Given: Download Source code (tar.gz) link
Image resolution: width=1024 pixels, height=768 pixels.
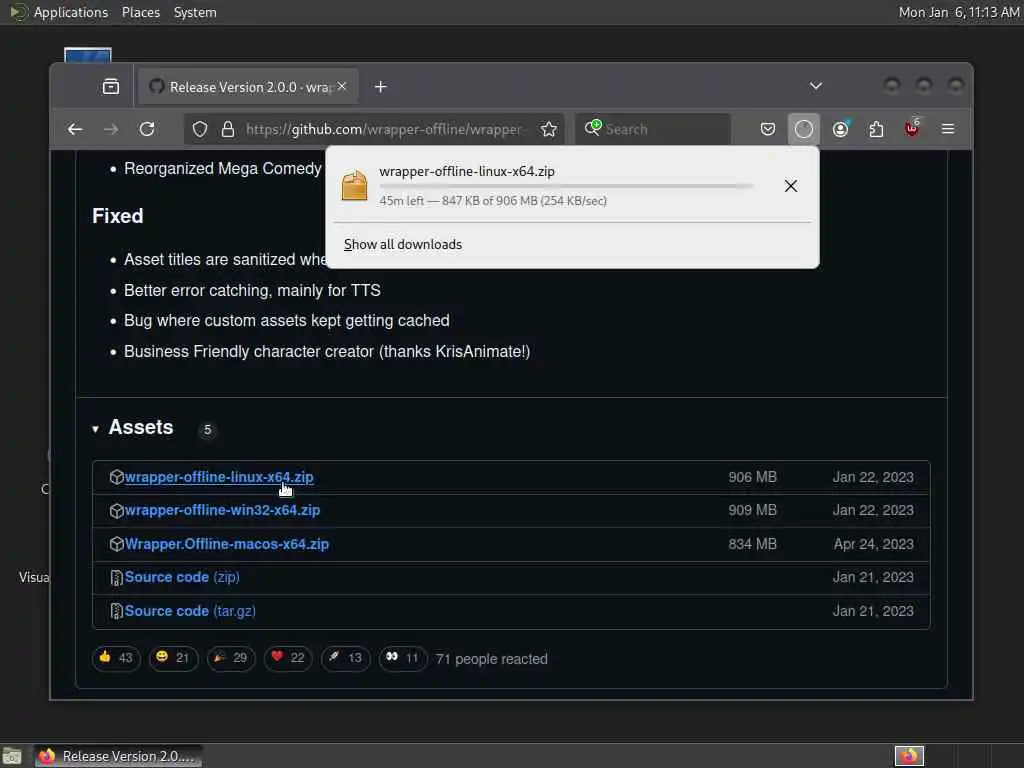Looking at the screenshot, I should pyautogui.click(x=190, y=611).
